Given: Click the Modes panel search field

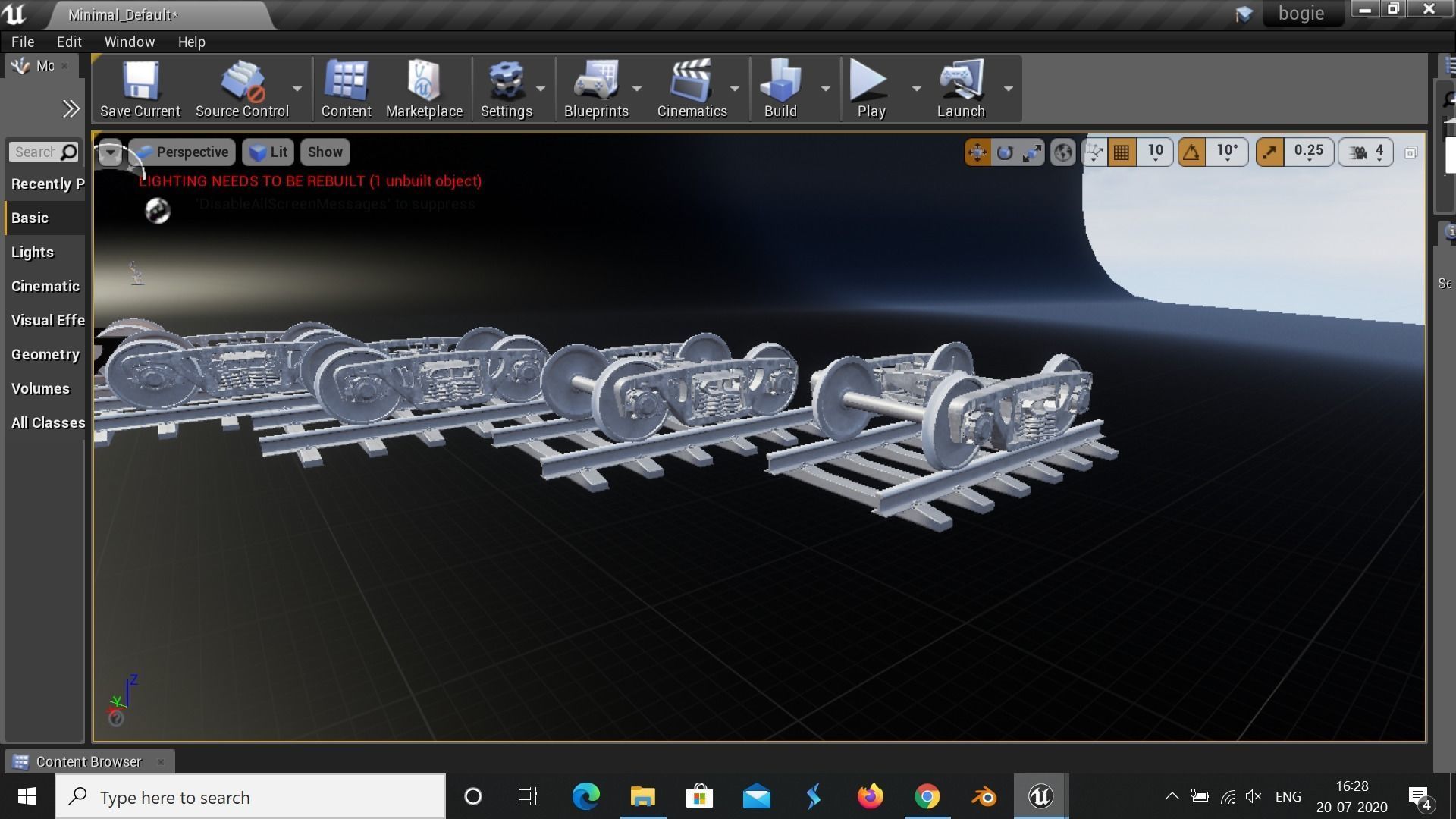Looking at the screenshot, I should tap(36, 152).
